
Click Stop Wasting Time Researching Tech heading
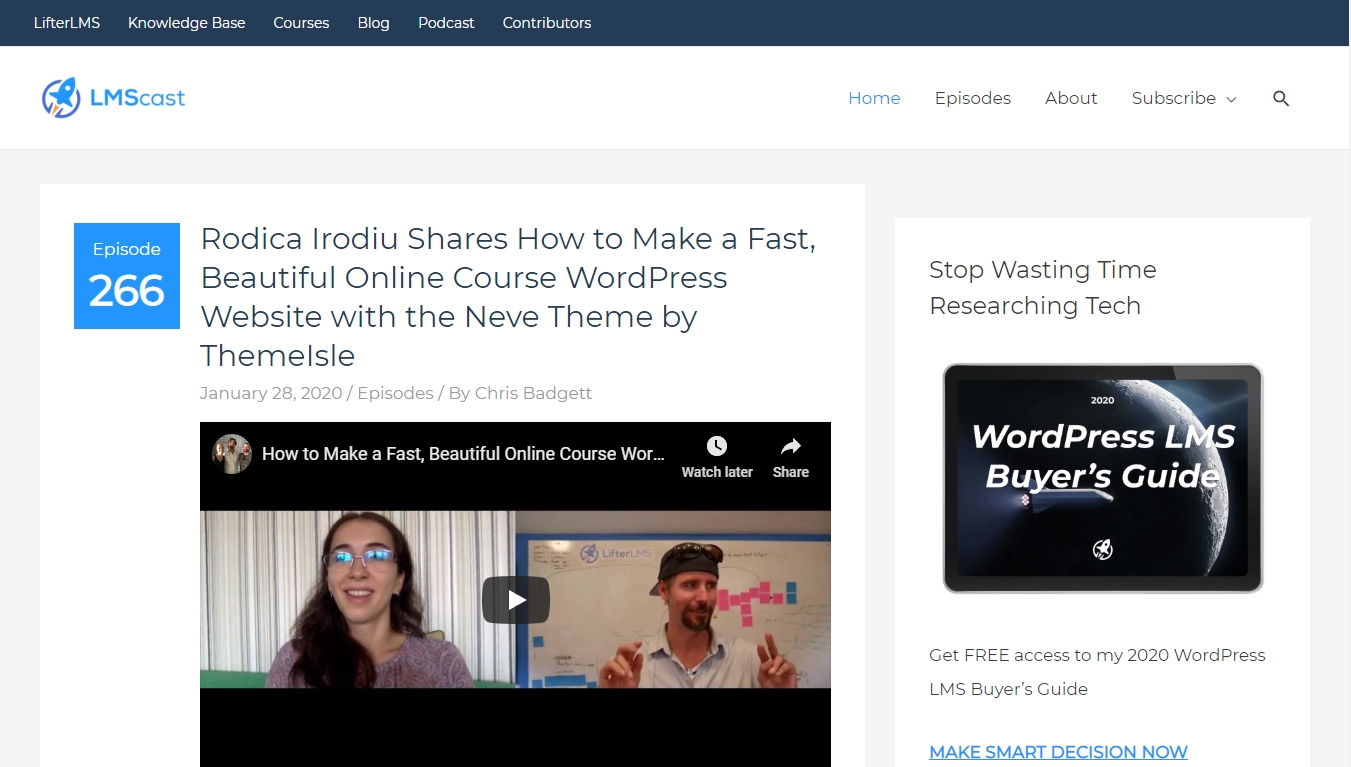pyautogui.click(x=1043, y=287)
